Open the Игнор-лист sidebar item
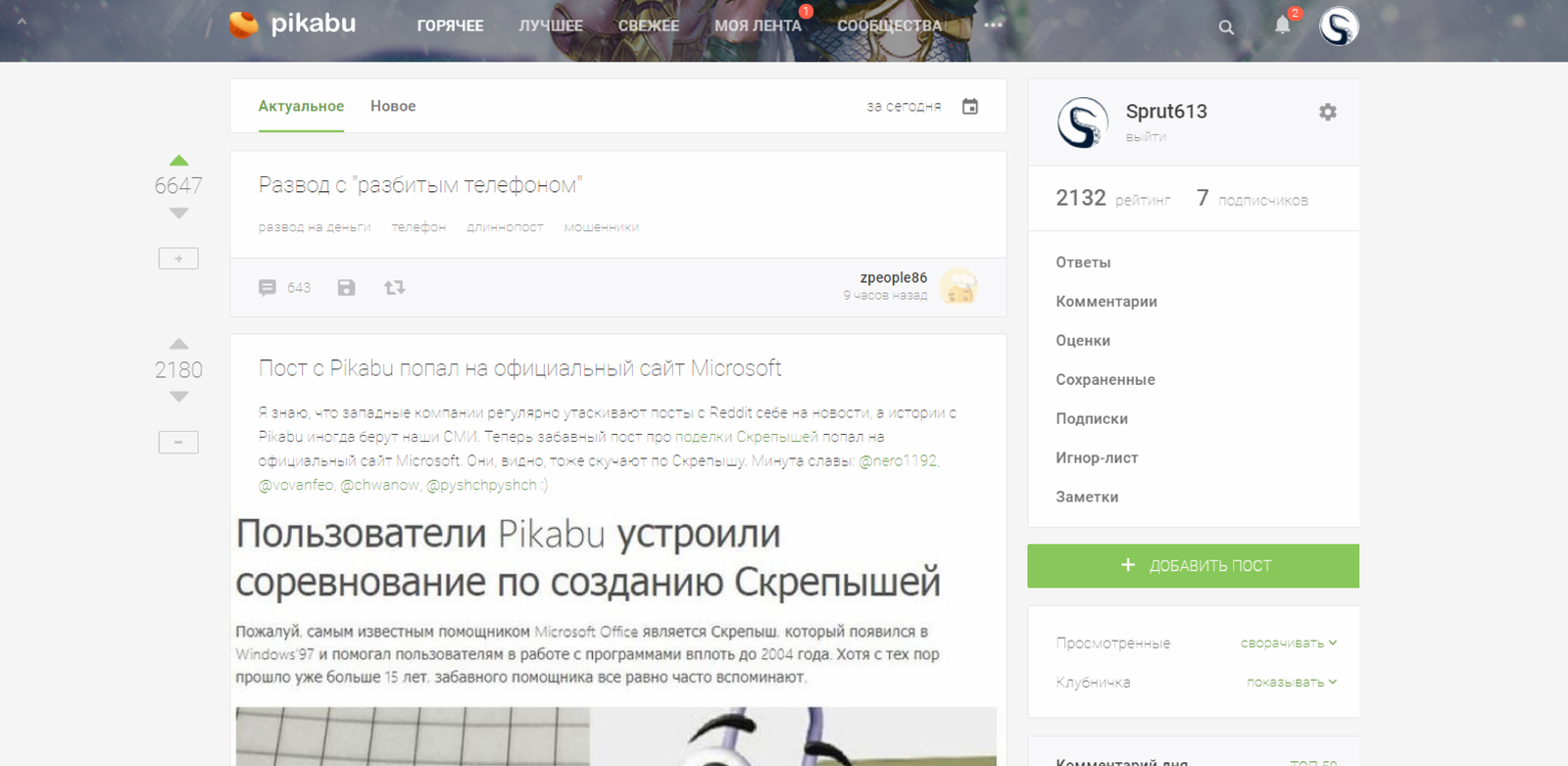The height and width of the screenshot is (766, 1568). 1097,458
